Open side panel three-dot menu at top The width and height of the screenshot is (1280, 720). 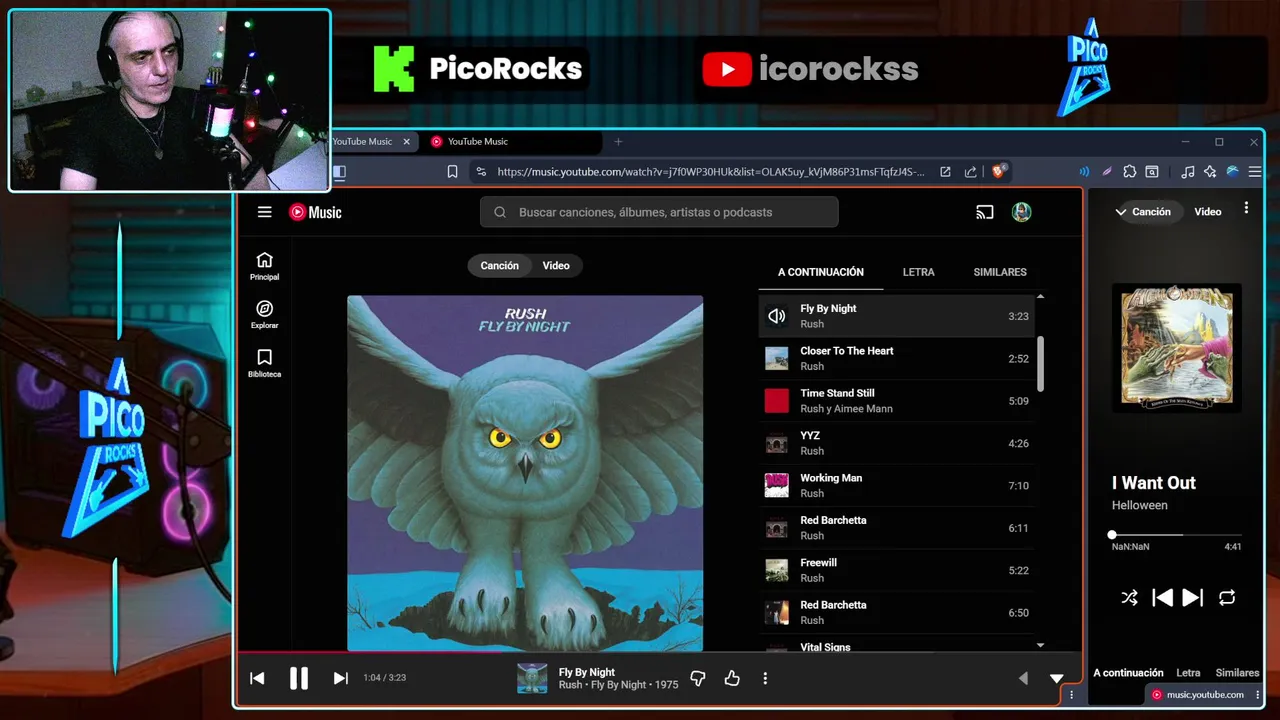1246,208
